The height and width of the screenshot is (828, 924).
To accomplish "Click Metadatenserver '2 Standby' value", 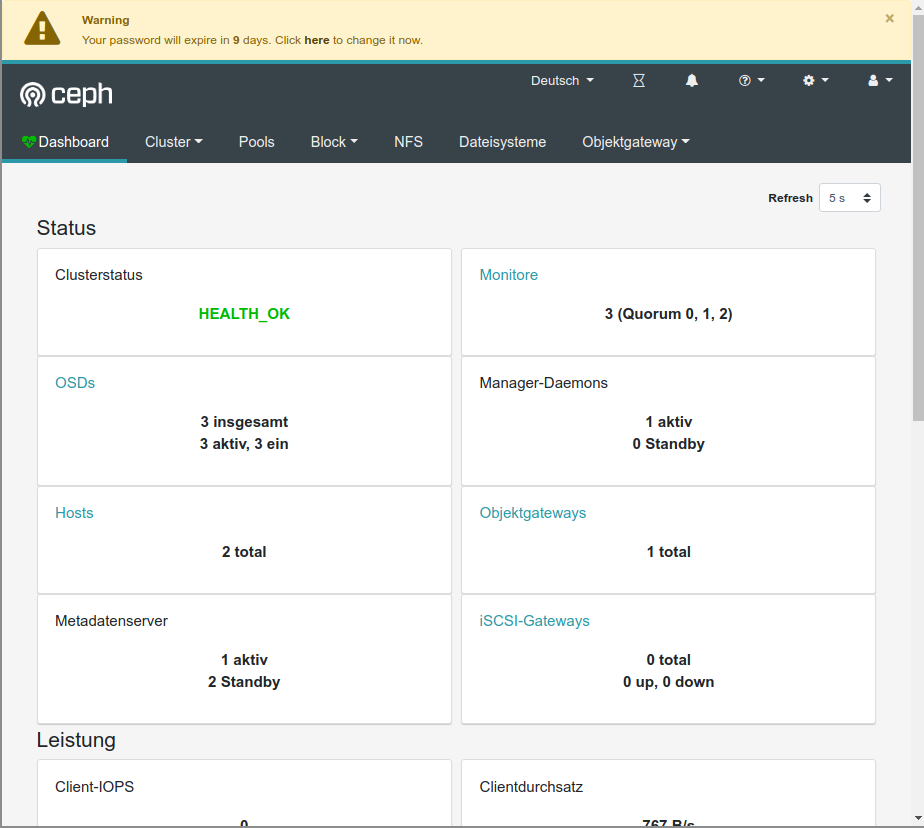I will pos(244,682).
